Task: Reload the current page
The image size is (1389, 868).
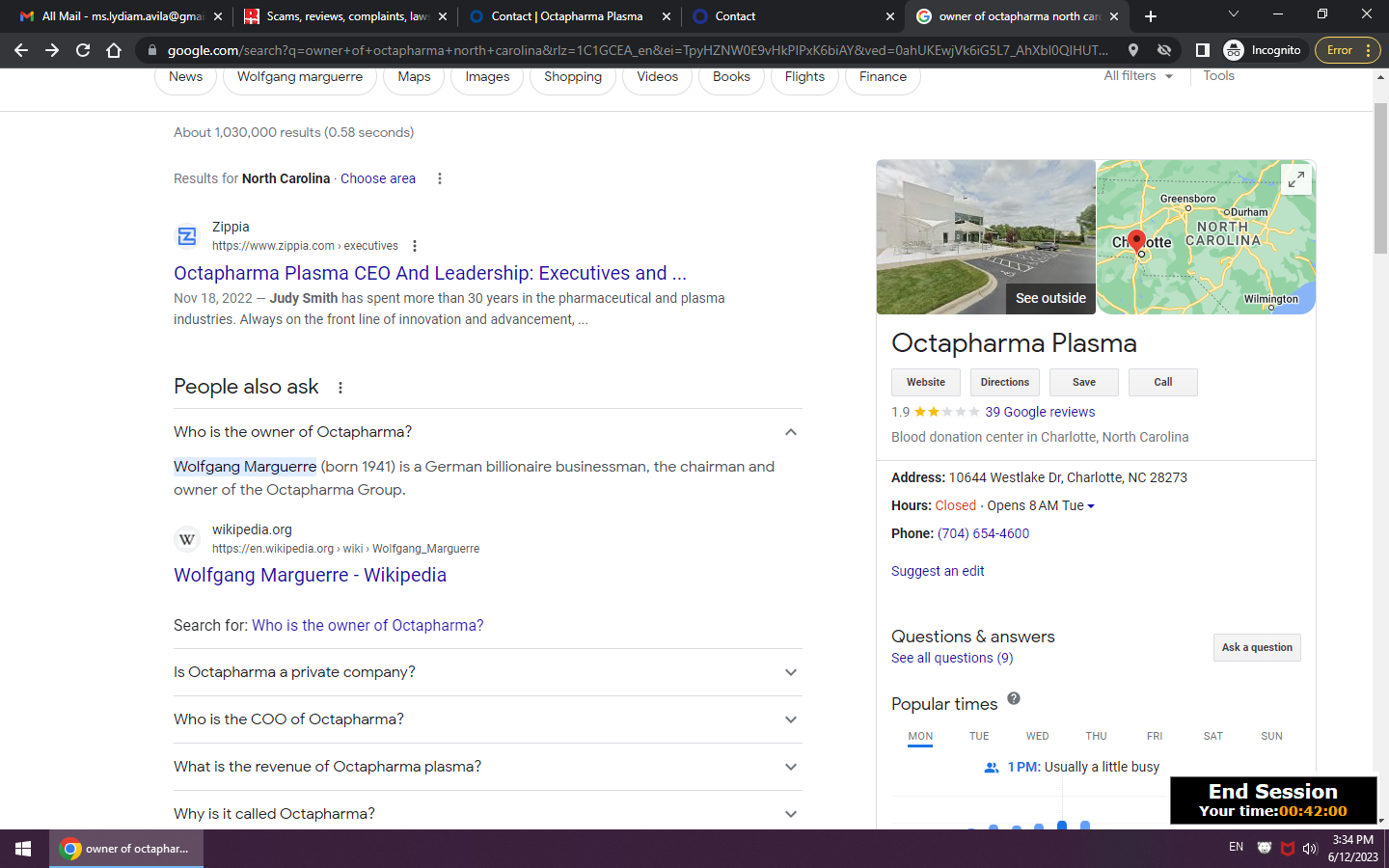Action: pyautogui.click(x=83, y=50)
